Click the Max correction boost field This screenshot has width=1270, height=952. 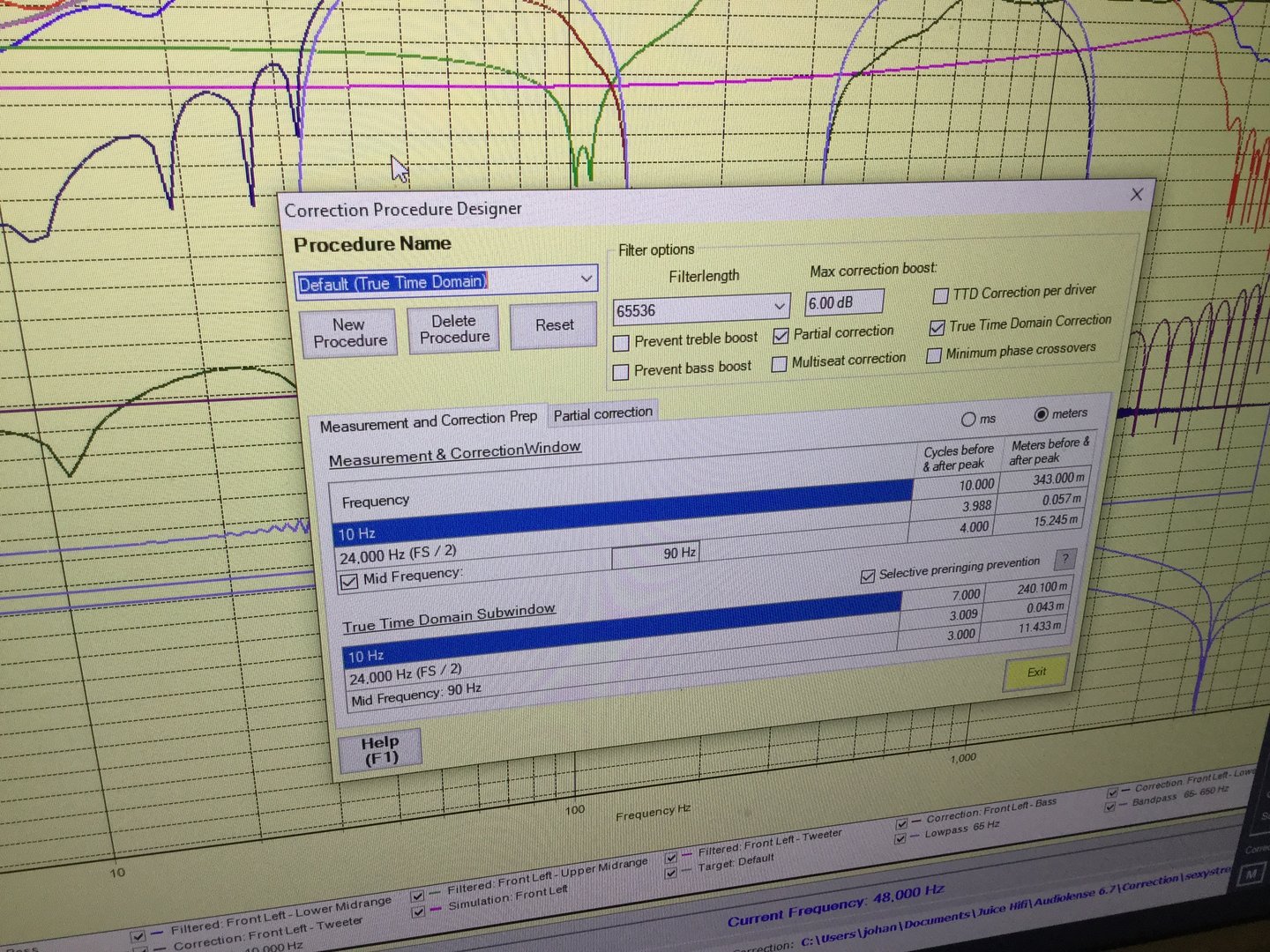click(x=842, y=302)
